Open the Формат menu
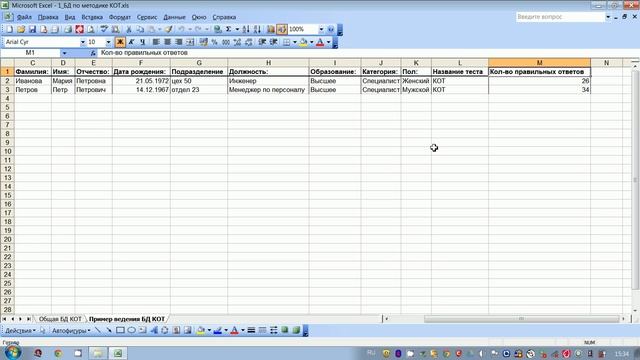The height and width of the screenshot is (360, 640). click(x=120, y=17)
